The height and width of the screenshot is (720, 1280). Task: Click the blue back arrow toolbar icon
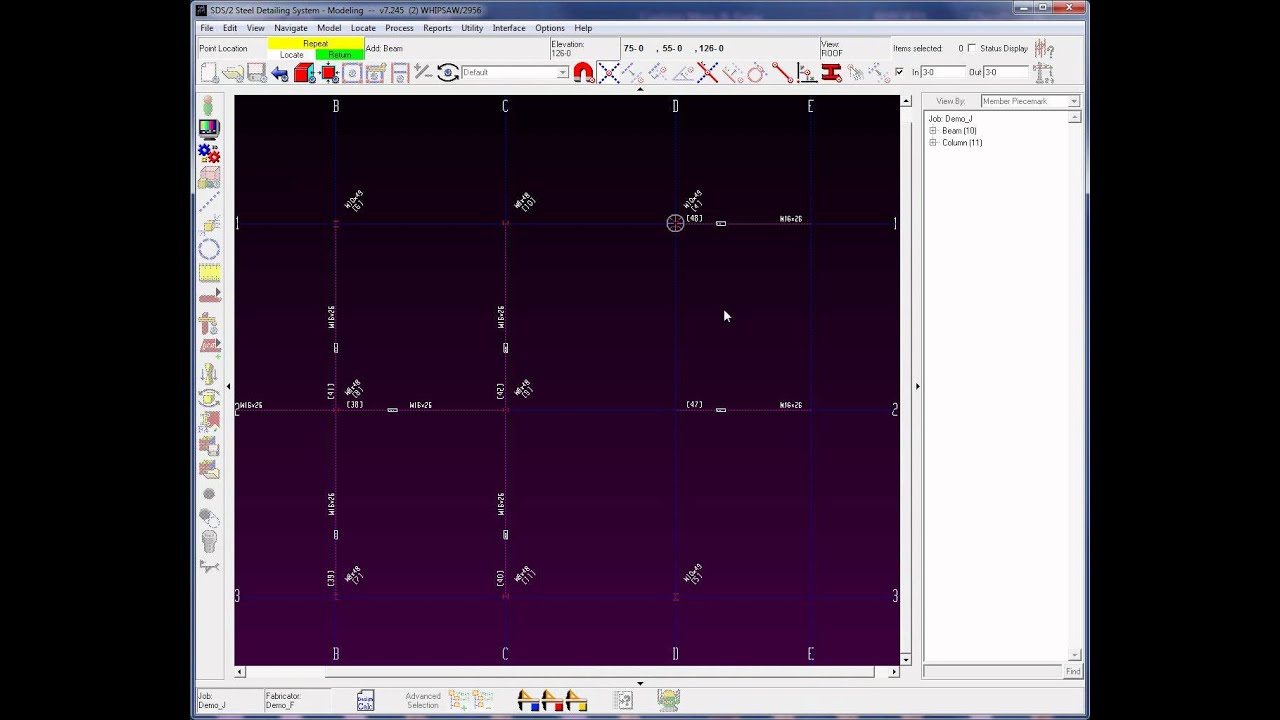280,73
